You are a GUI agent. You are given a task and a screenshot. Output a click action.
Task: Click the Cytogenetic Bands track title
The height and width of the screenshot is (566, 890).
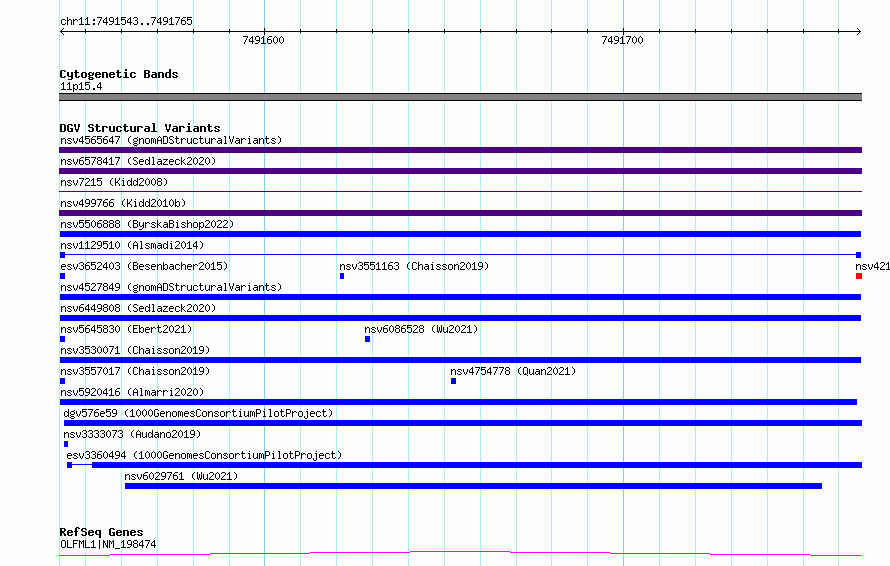[x=119, y=74]
